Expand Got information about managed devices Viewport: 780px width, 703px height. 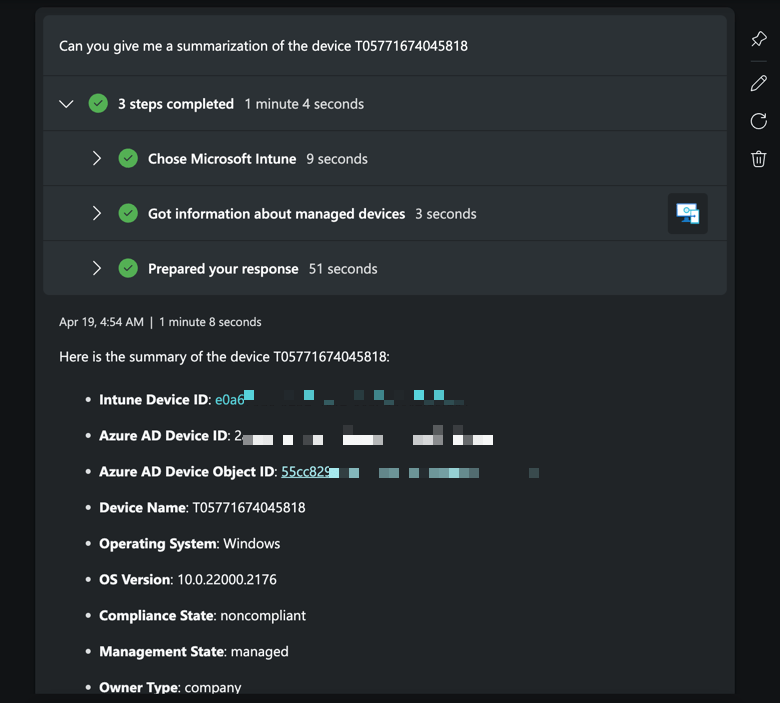(97, 213)
